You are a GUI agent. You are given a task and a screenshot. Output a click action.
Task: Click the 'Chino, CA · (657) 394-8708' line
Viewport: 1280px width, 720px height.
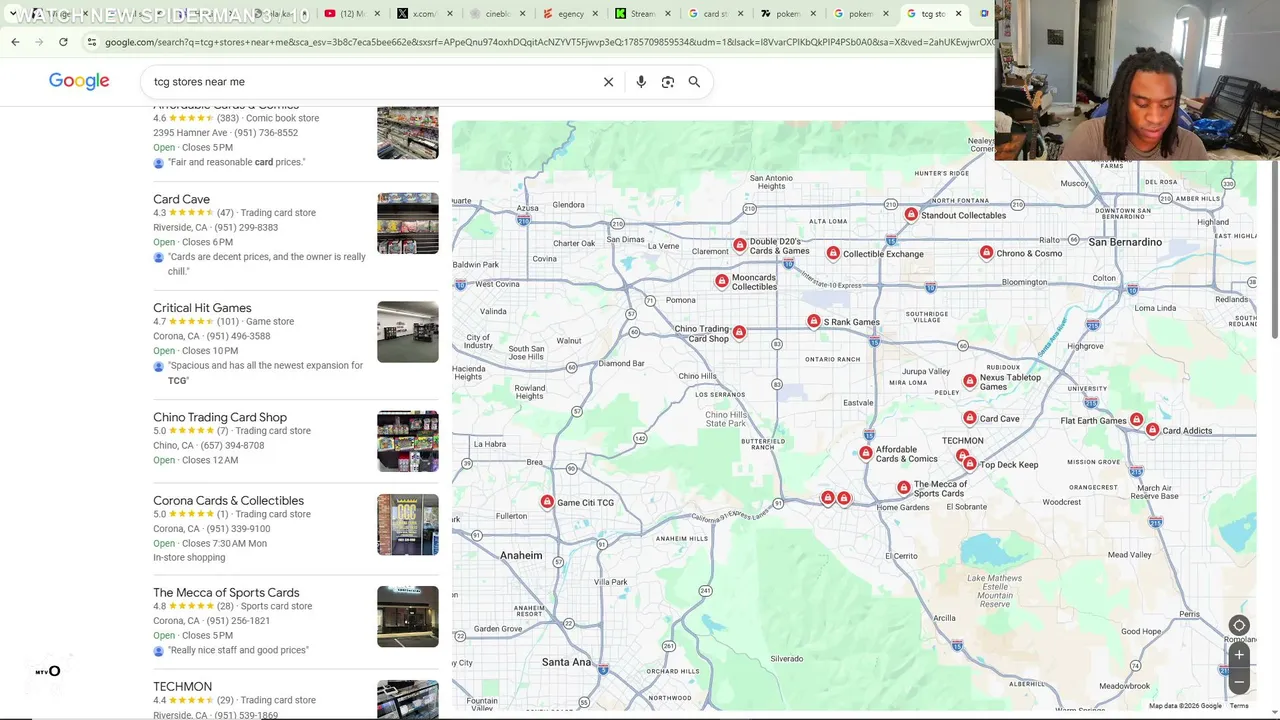click(x=208, y=445)
